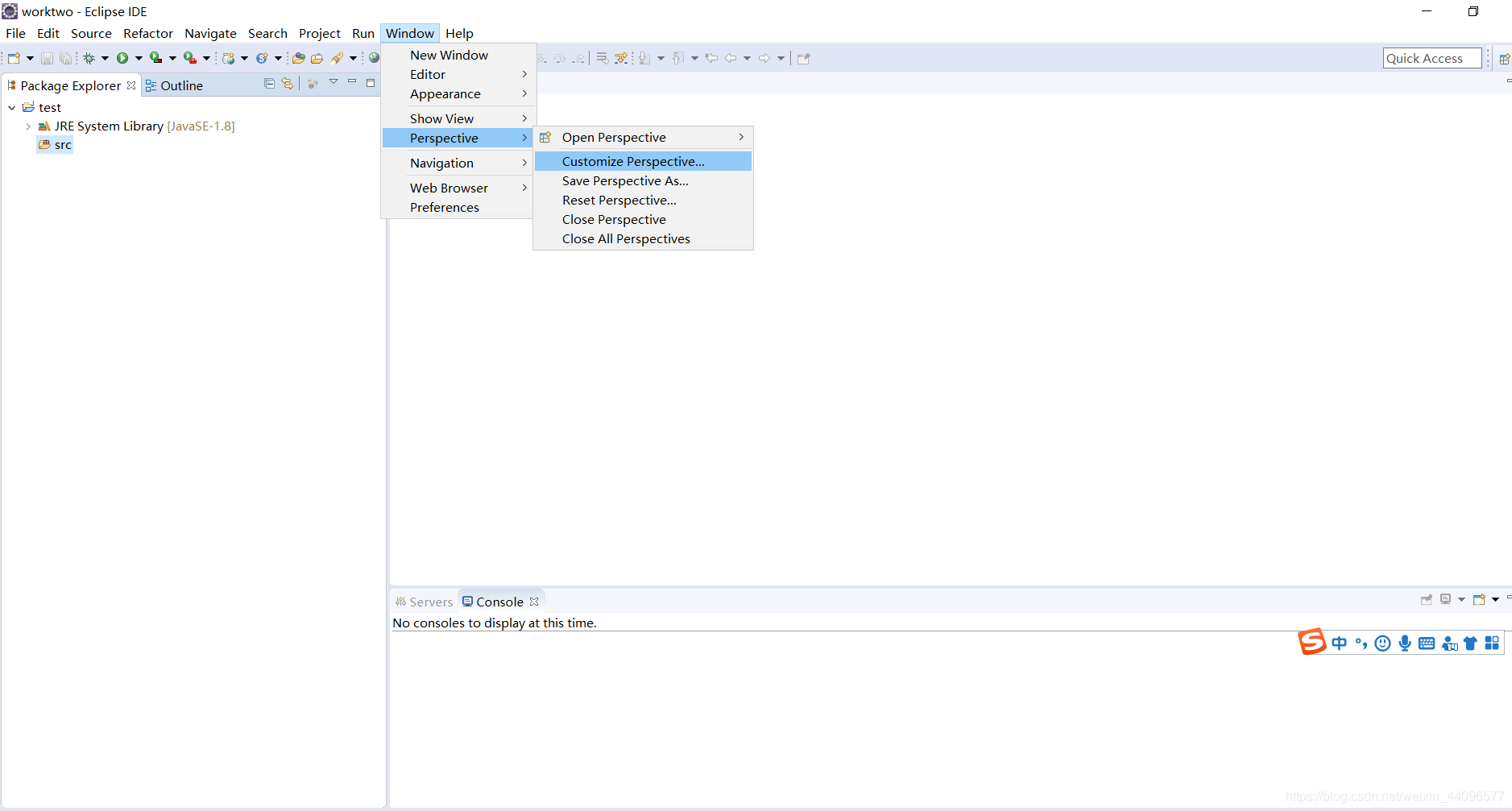1512x811 pixels.
Task: Click the Sogou microphone voice input icon
Action: (1405, 643)
